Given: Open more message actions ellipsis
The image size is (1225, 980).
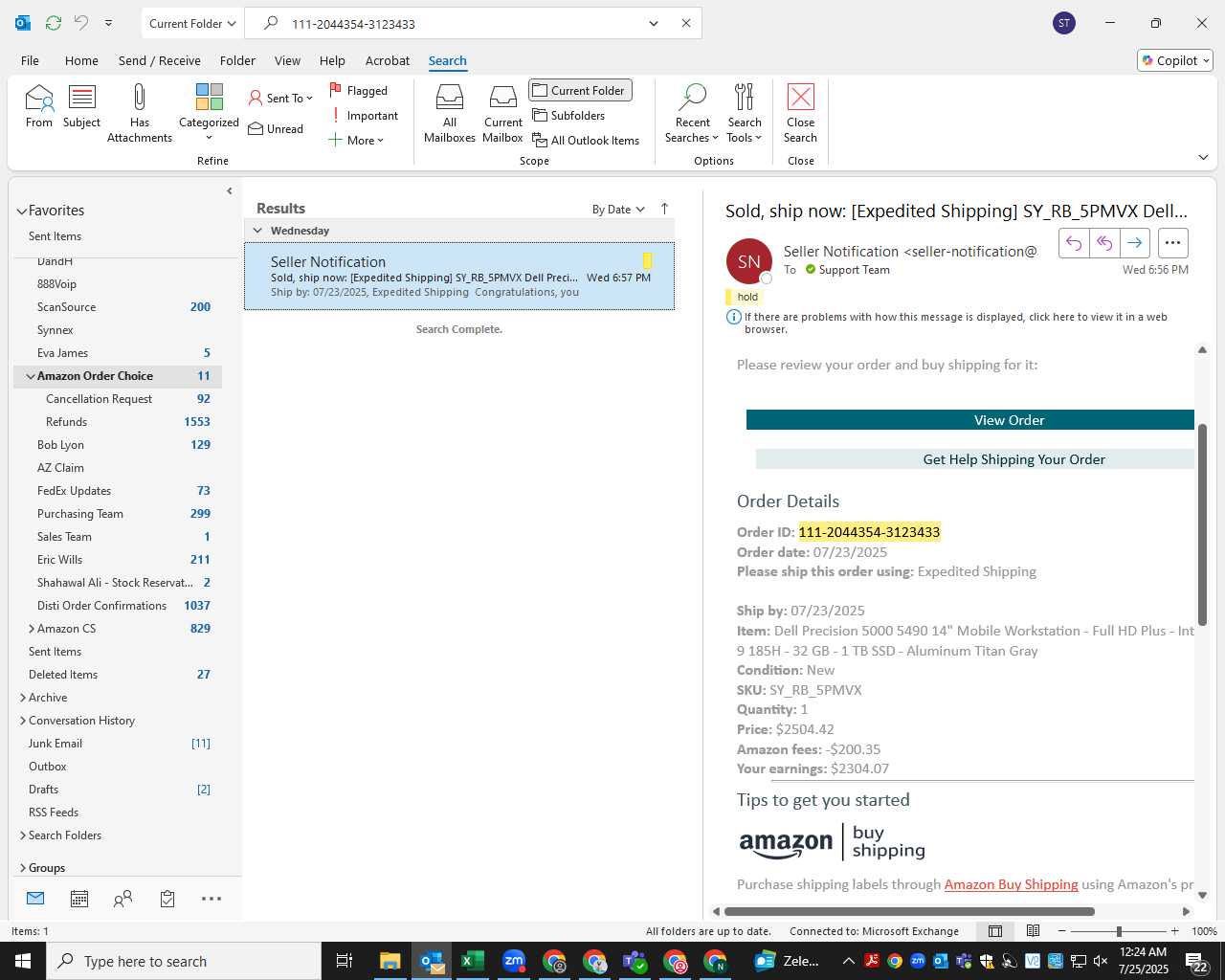Looking at the screenshot, I should pos(1173,243).
